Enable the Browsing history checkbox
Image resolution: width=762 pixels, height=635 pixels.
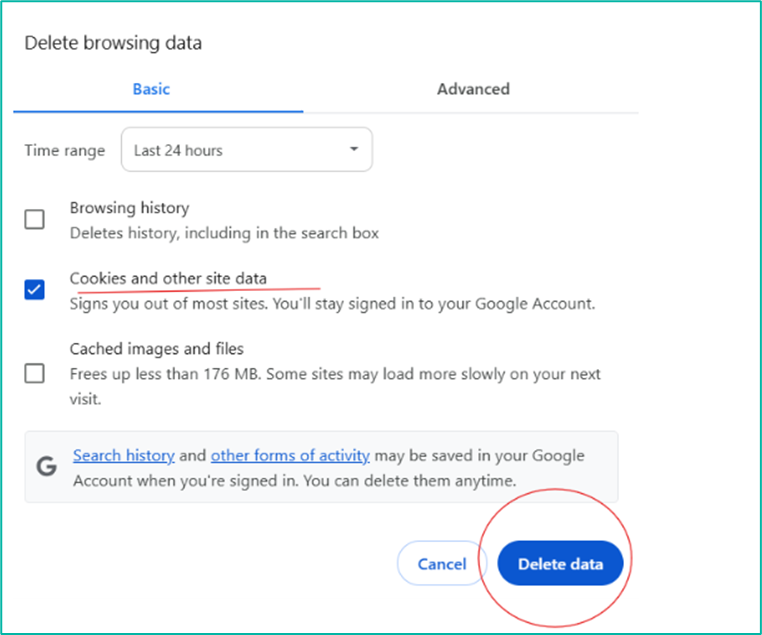[35, 220]
